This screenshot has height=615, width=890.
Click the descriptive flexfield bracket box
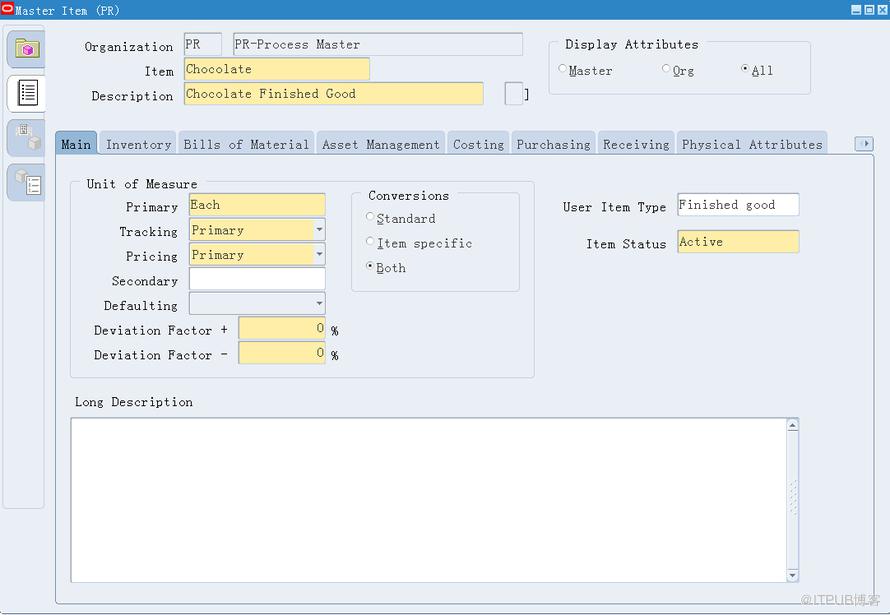point(514,94)
